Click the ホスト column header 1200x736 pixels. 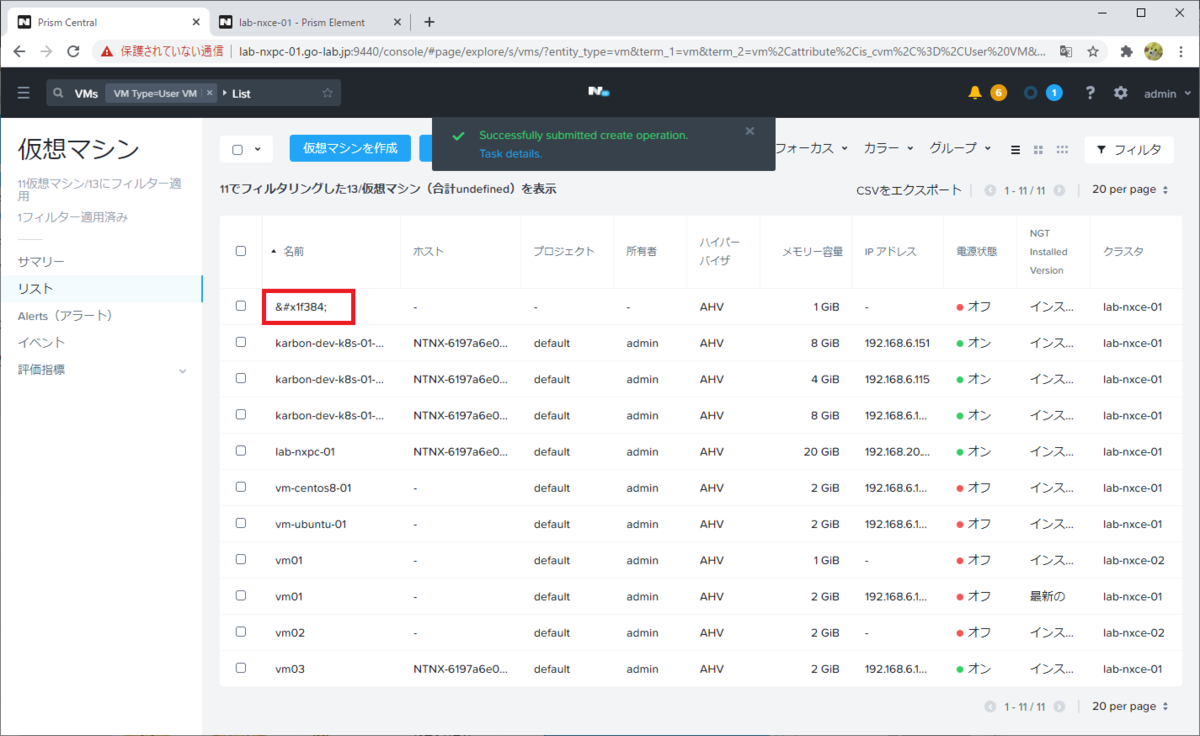click(428, 252)
